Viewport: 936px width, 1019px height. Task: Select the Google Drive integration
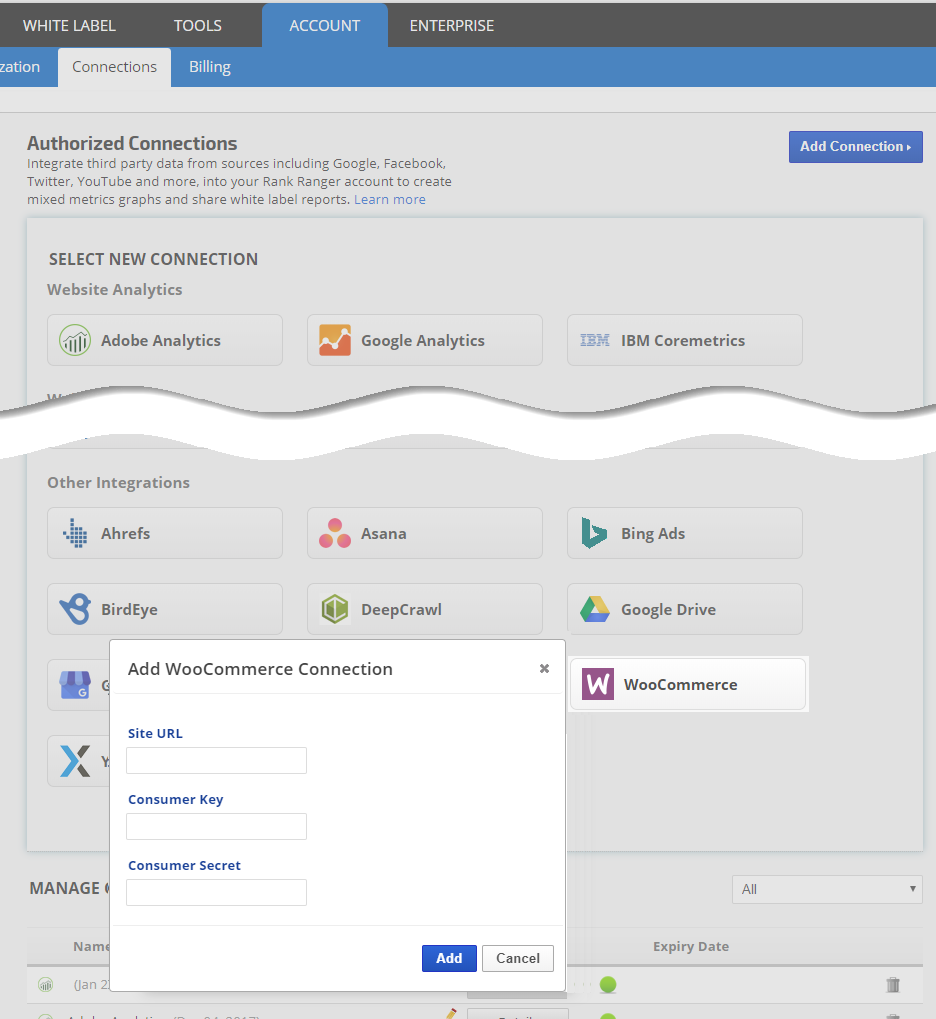point(684,609)
